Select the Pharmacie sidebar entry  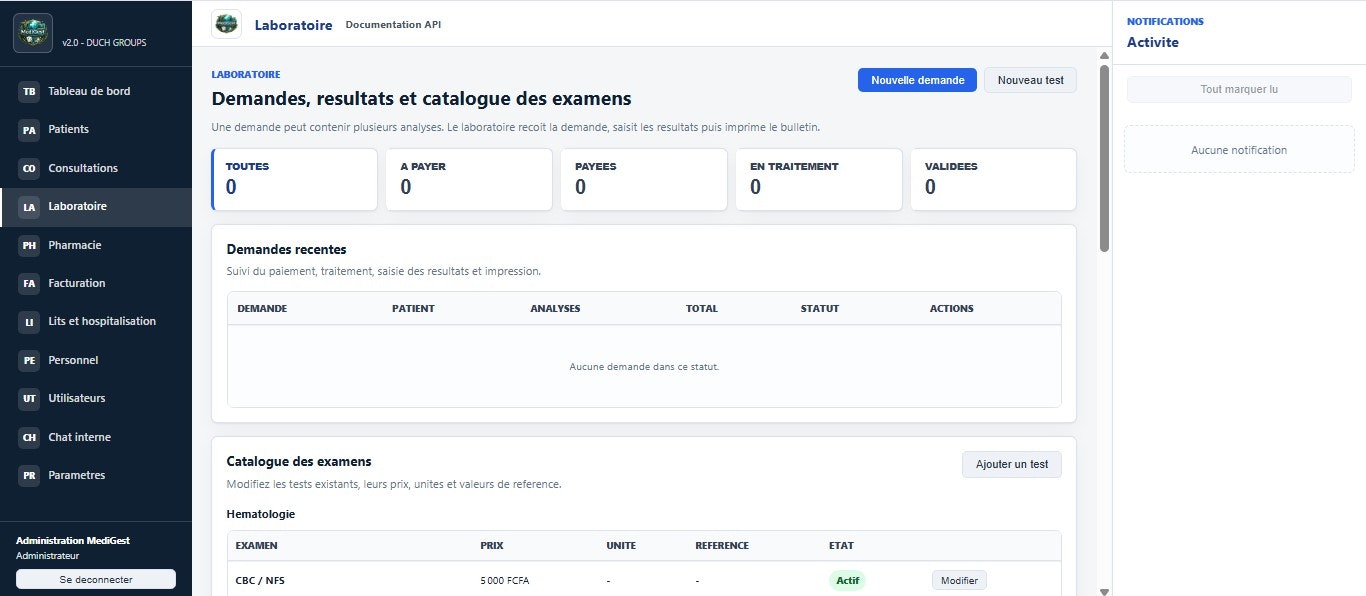point(96,245)
